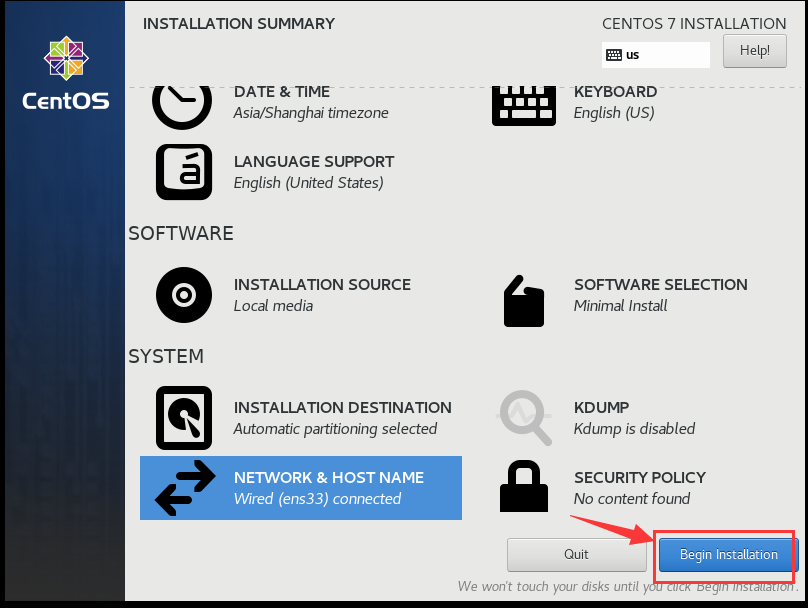Open Minimal Install software selection
Screen dimensions: 808x608
point(620,306)
